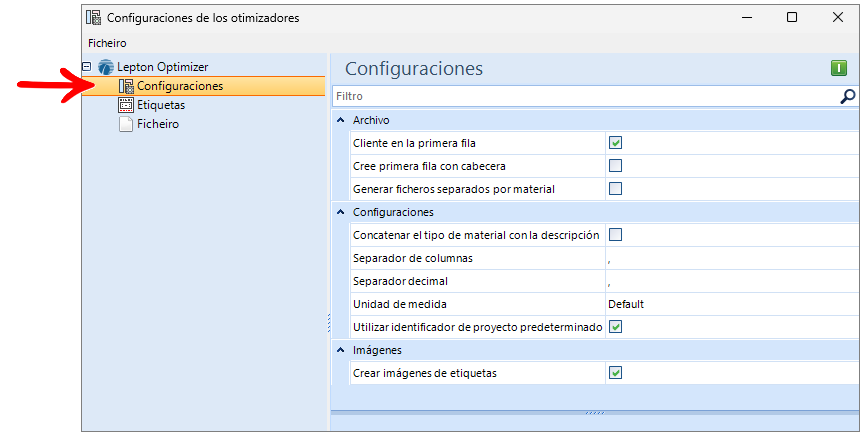Select the Lepton Optimizer root node
This screenshot has height=433, width=867.
(163, 67)
